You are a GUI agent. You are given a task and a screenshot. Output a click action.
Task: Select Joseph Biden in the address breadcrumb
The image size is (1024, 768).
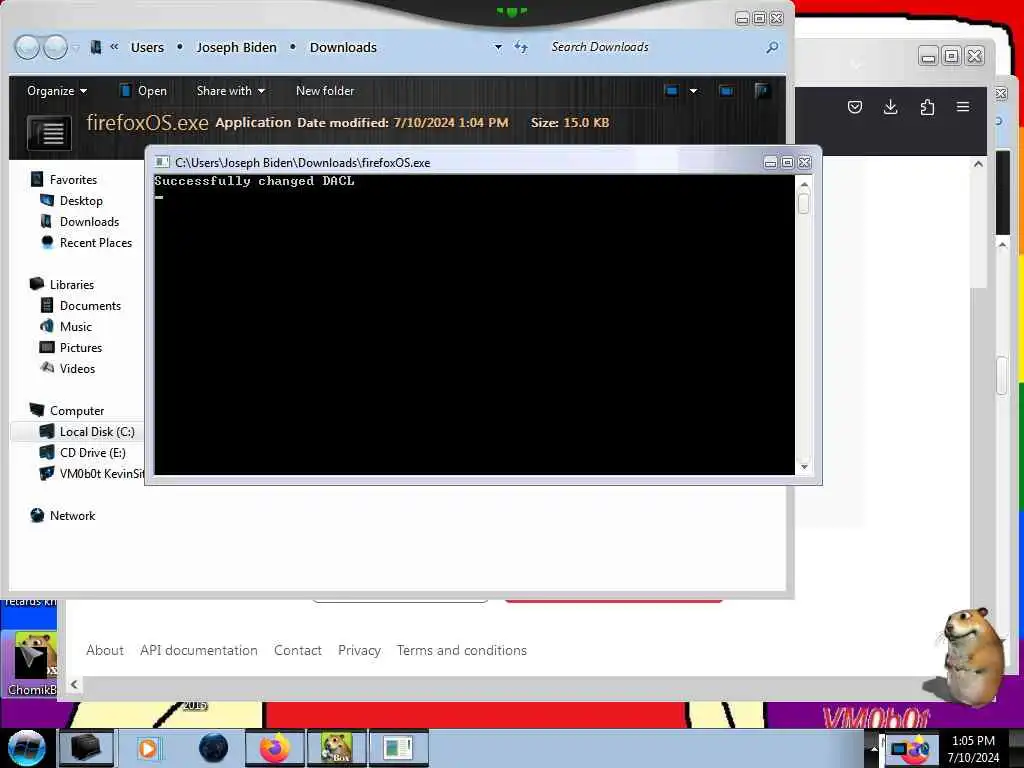click(236, 48)
